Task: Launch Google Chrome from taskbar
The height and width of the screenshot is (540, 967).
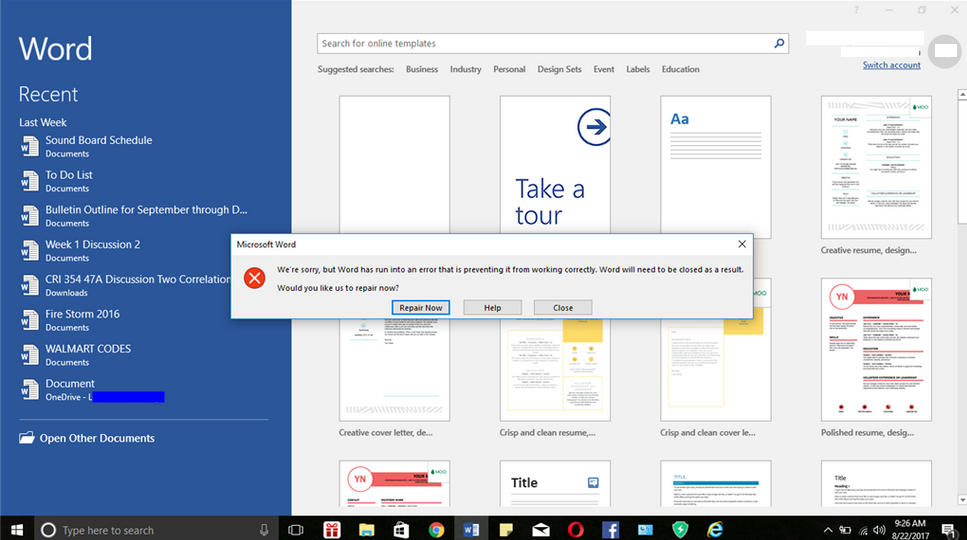Action: [437, 530]
